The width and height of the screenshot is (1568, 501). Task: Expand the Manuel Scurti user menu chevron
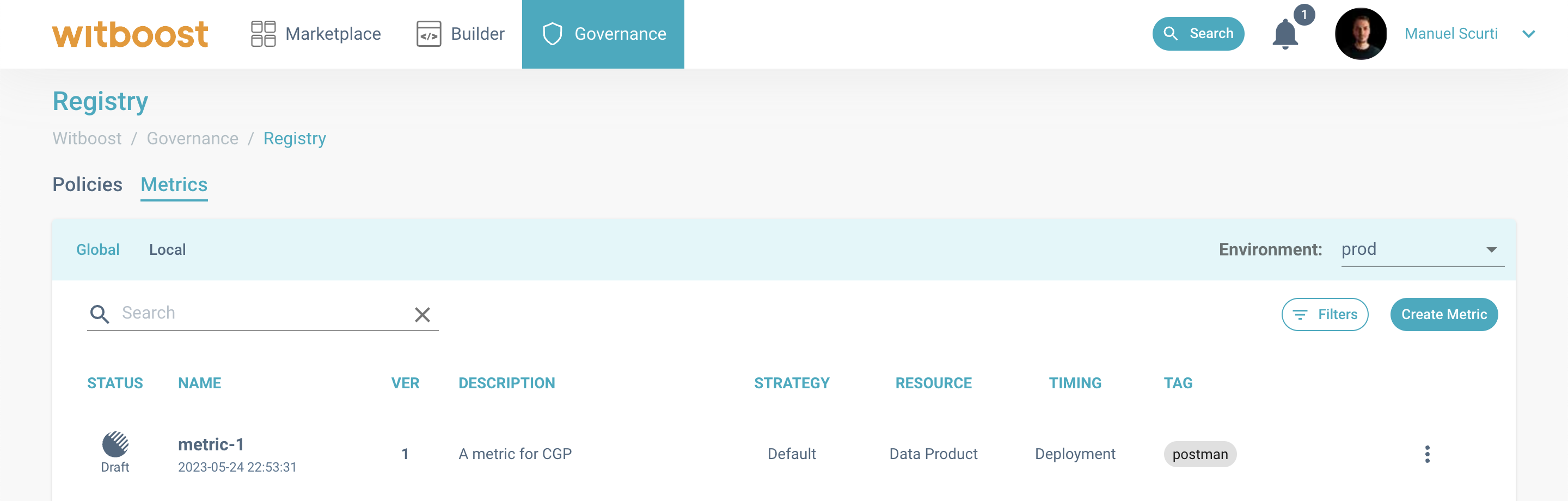click(1528, 34)
